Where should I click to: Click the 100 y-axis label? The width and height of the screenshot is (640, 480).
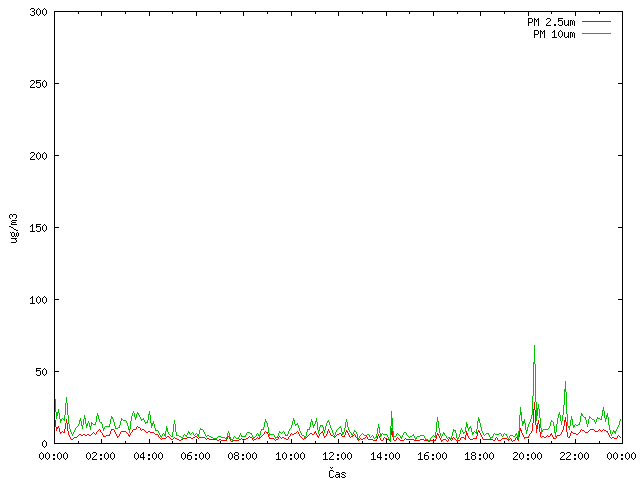click(x=38, y=300)
